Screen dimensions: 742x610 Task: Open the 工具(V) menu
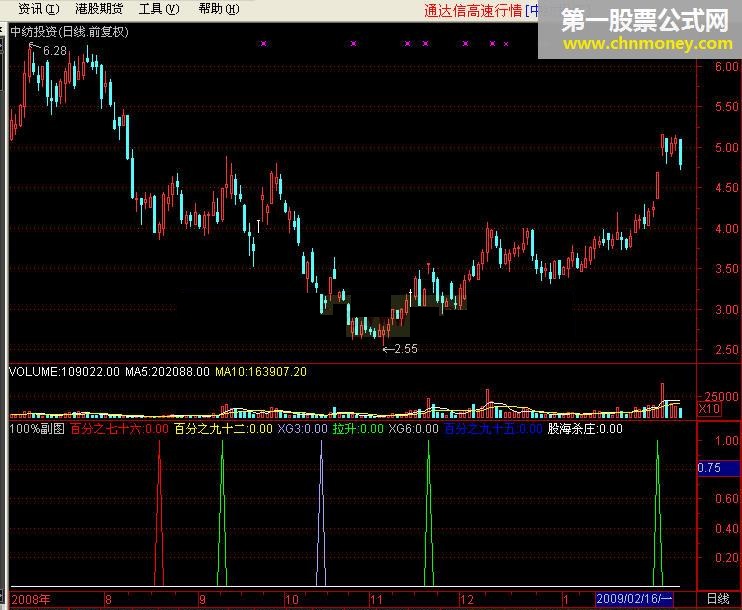click(159, 9)
